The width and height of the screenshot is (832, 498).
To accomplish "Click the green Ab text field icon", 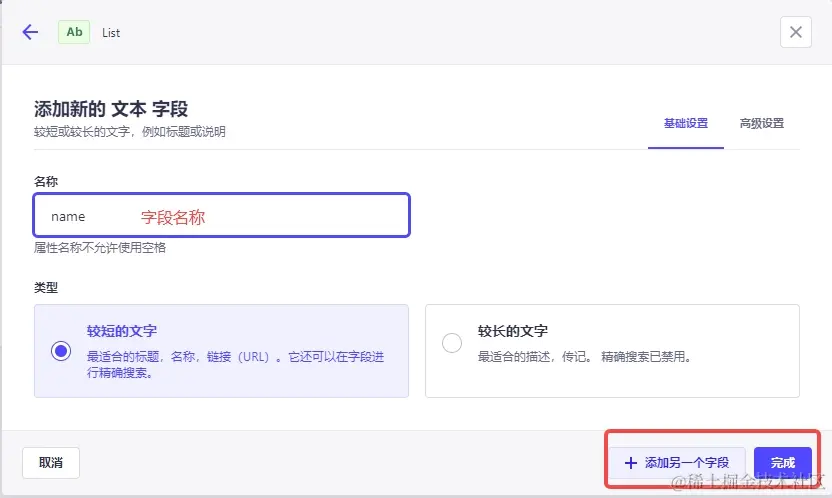I will coord(74,32).
